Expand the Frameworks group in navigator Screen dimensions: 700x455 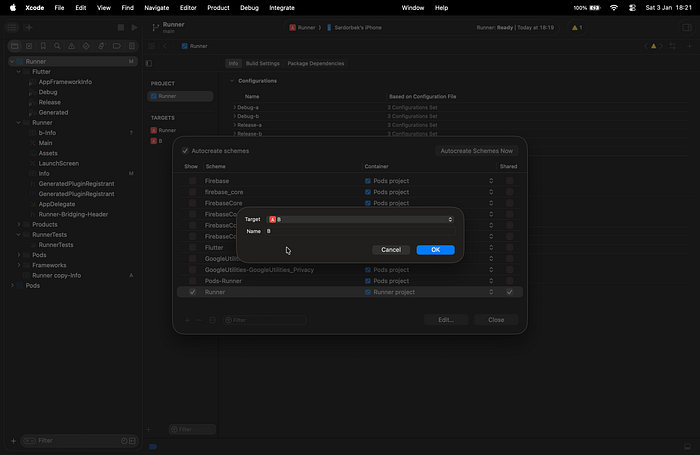[x=19, y=265]
